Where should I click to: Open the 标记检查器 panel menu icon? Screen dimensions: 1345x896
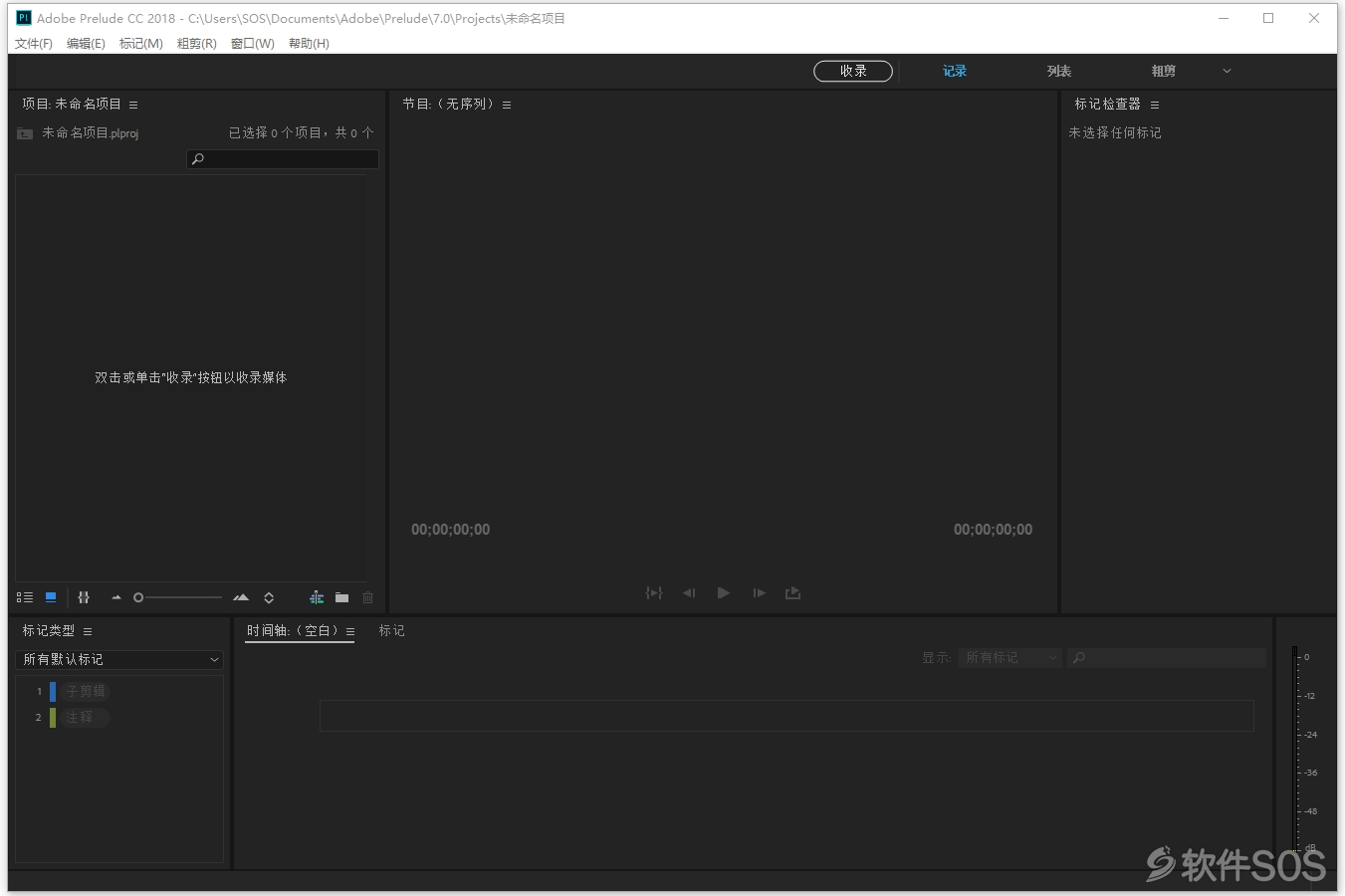(1155, 105)
